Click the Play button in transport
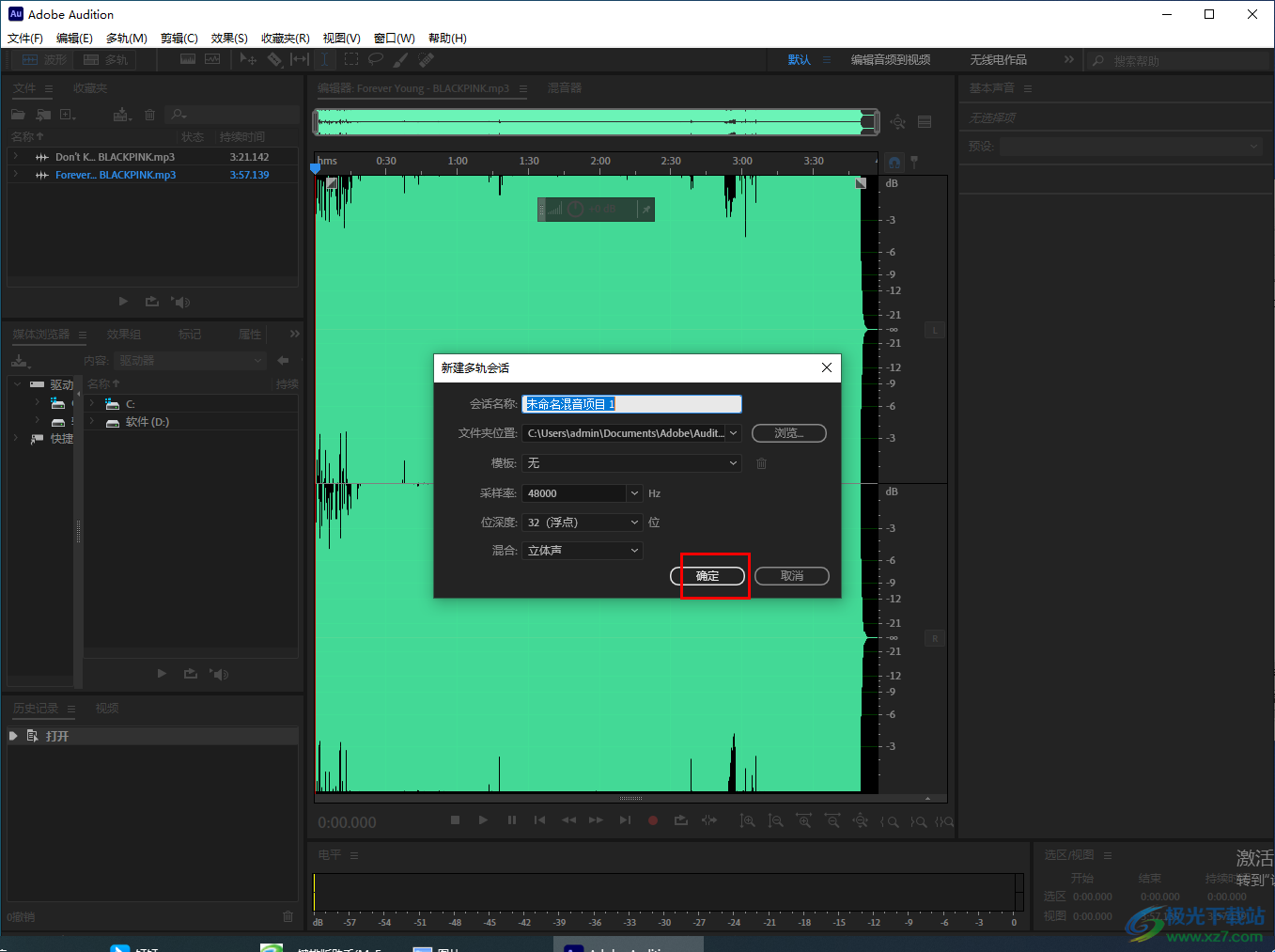 click(483, 820)
